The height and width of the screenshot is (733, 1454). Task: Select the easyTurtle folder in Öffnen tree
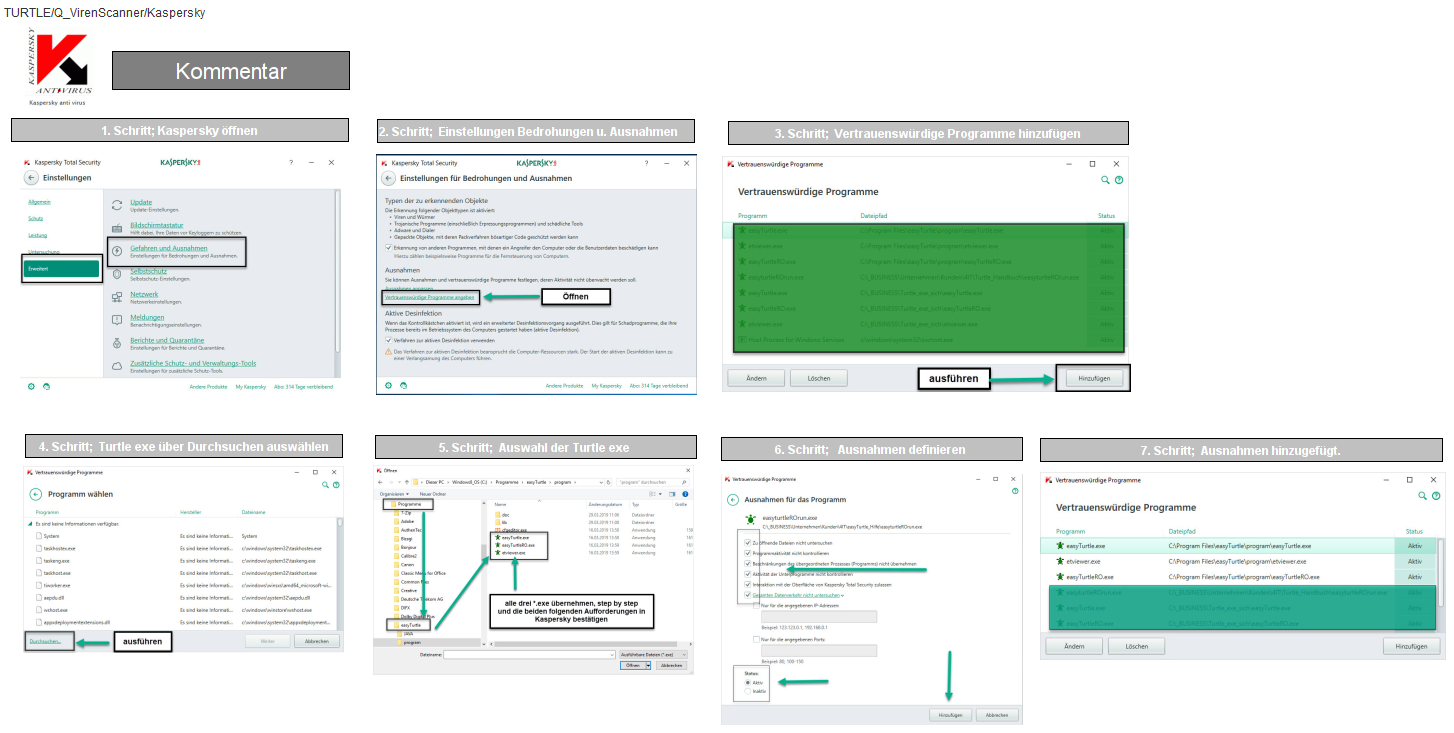click(408, 625)
